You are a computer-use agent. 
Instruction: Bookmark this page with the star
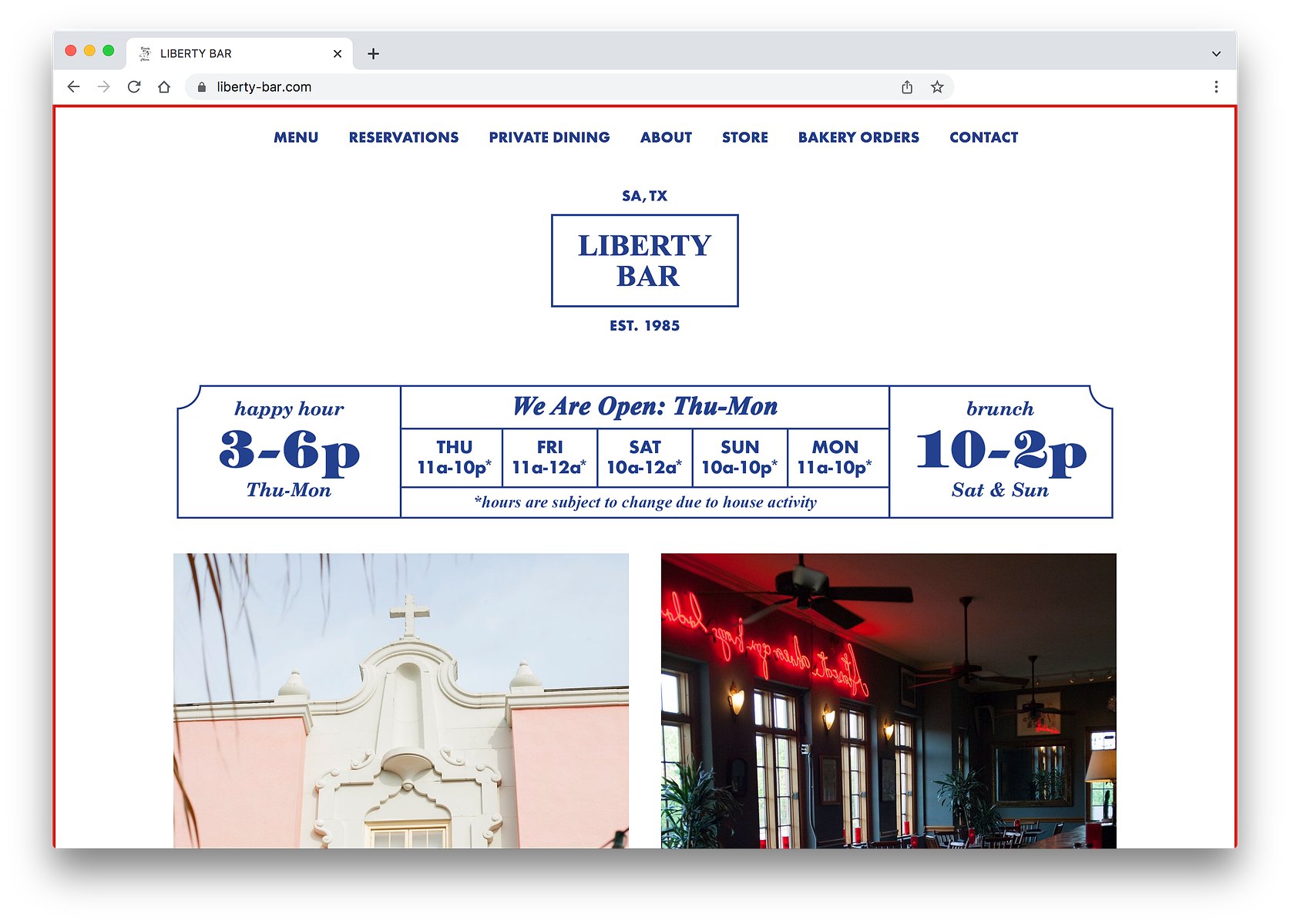coord(937,87)
